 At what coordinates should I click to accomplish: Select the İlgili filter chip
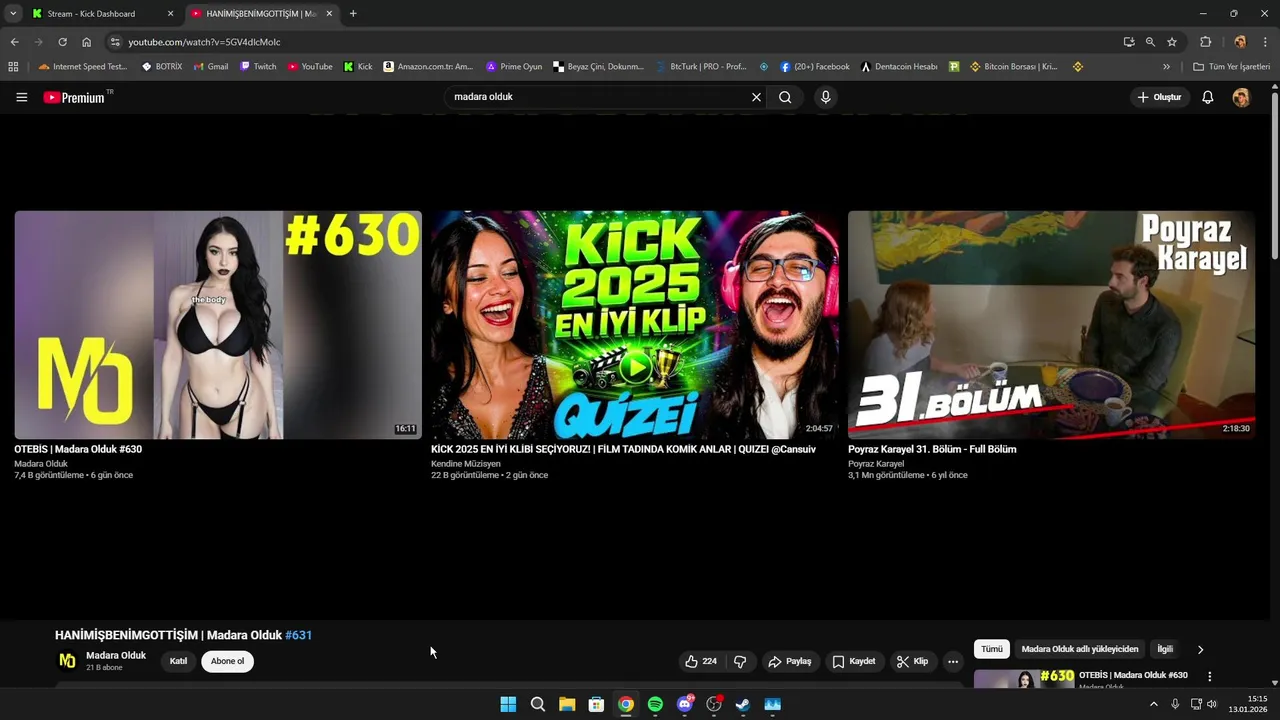1165,649
